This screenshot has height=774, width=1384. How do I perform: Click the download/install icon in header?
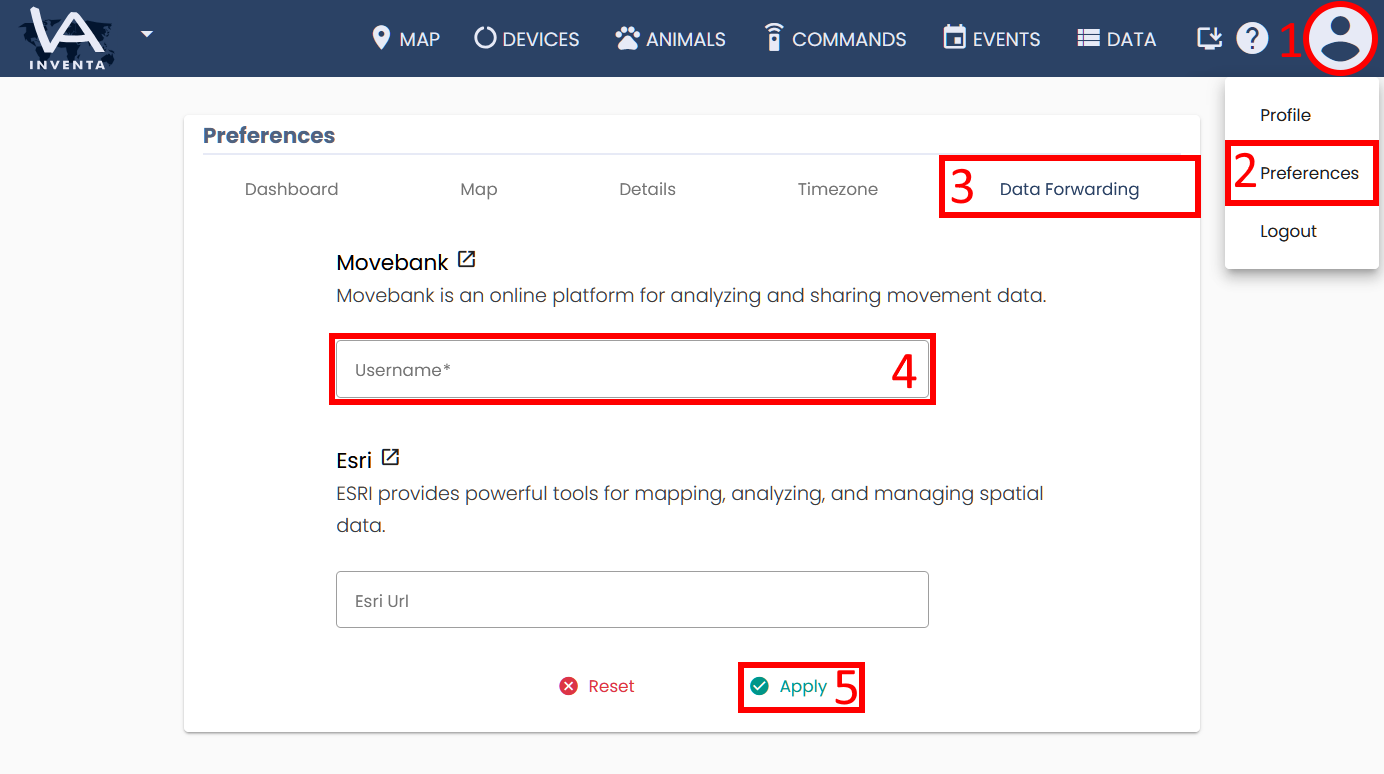1210,38
